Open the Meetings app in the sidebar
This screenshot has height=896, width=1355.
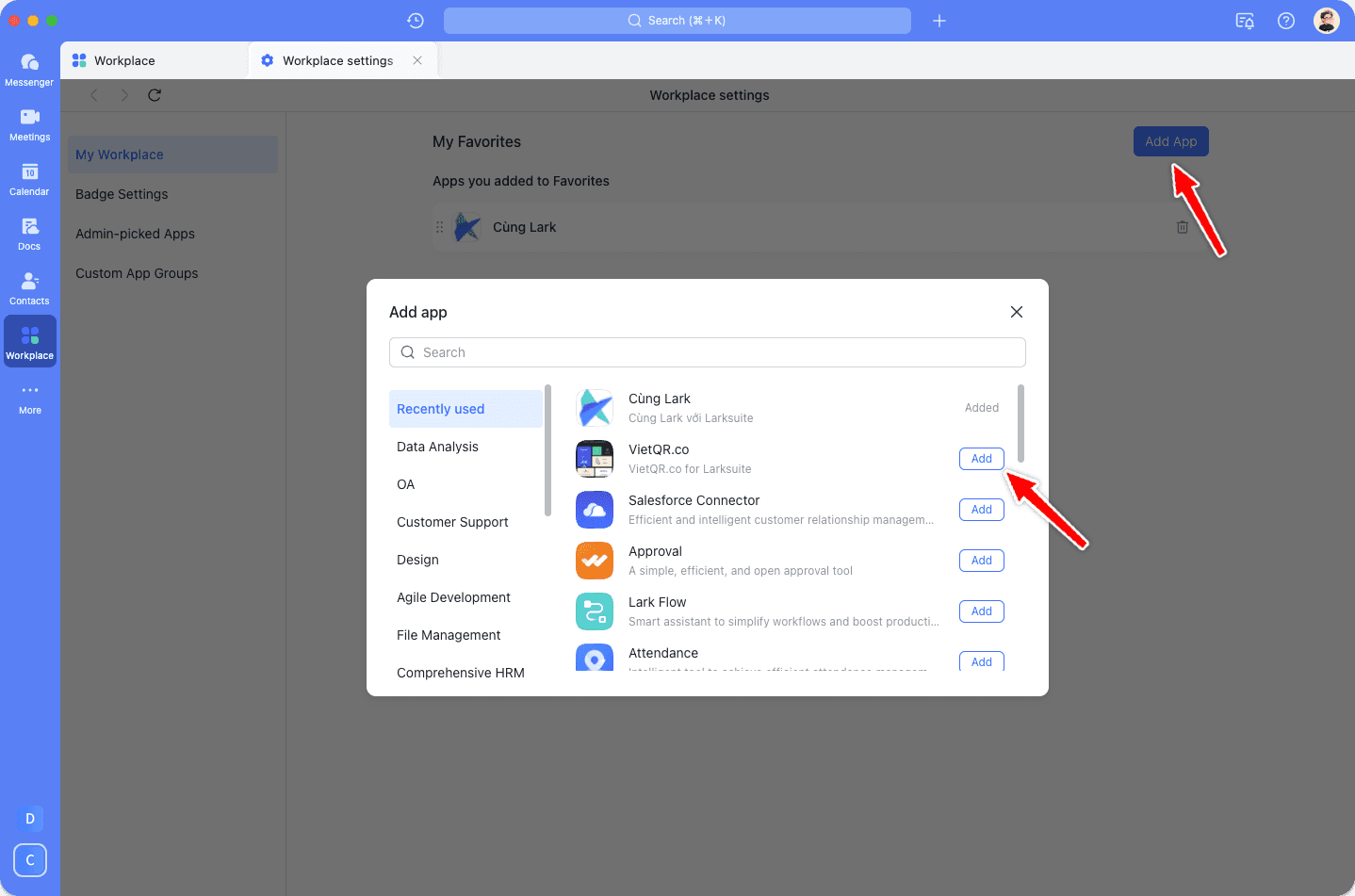29,122
